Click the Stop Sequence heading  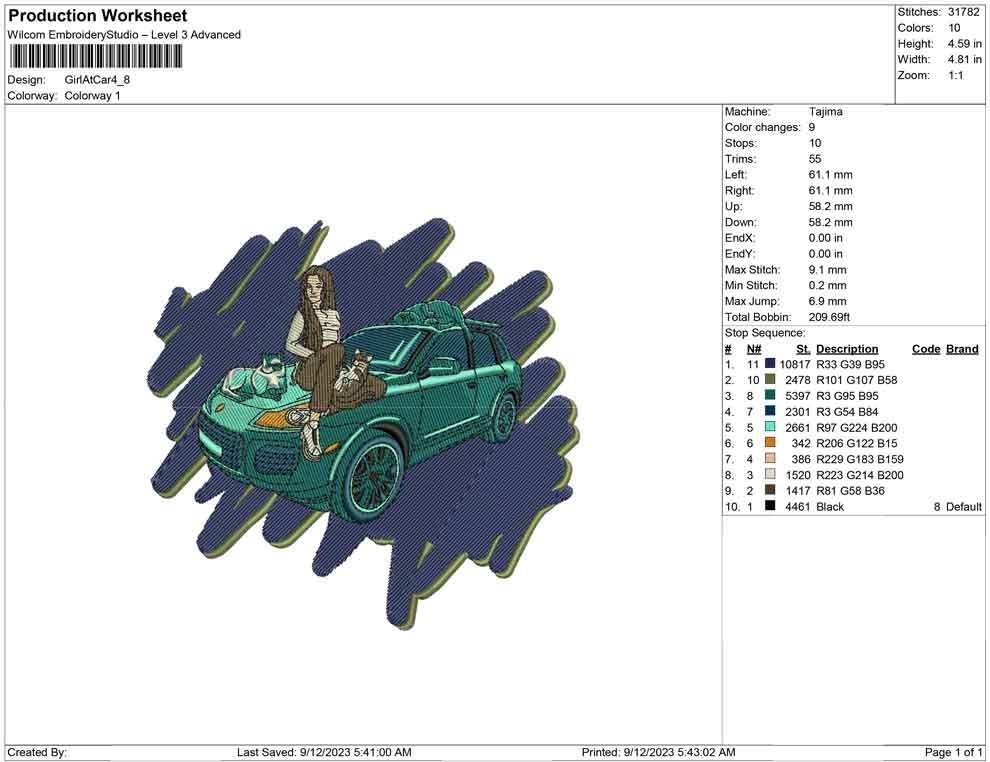pos(764,333)
